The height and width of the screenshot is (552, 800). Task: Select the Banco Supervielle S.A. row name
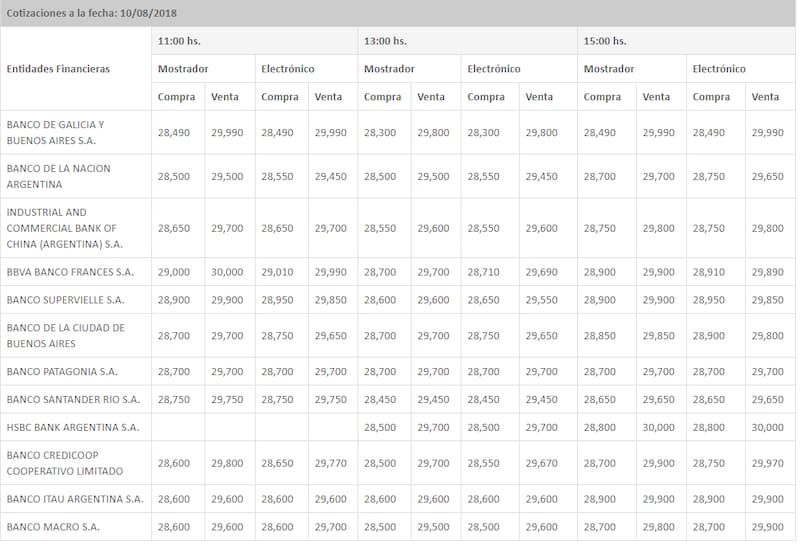[x=65, y=300]
